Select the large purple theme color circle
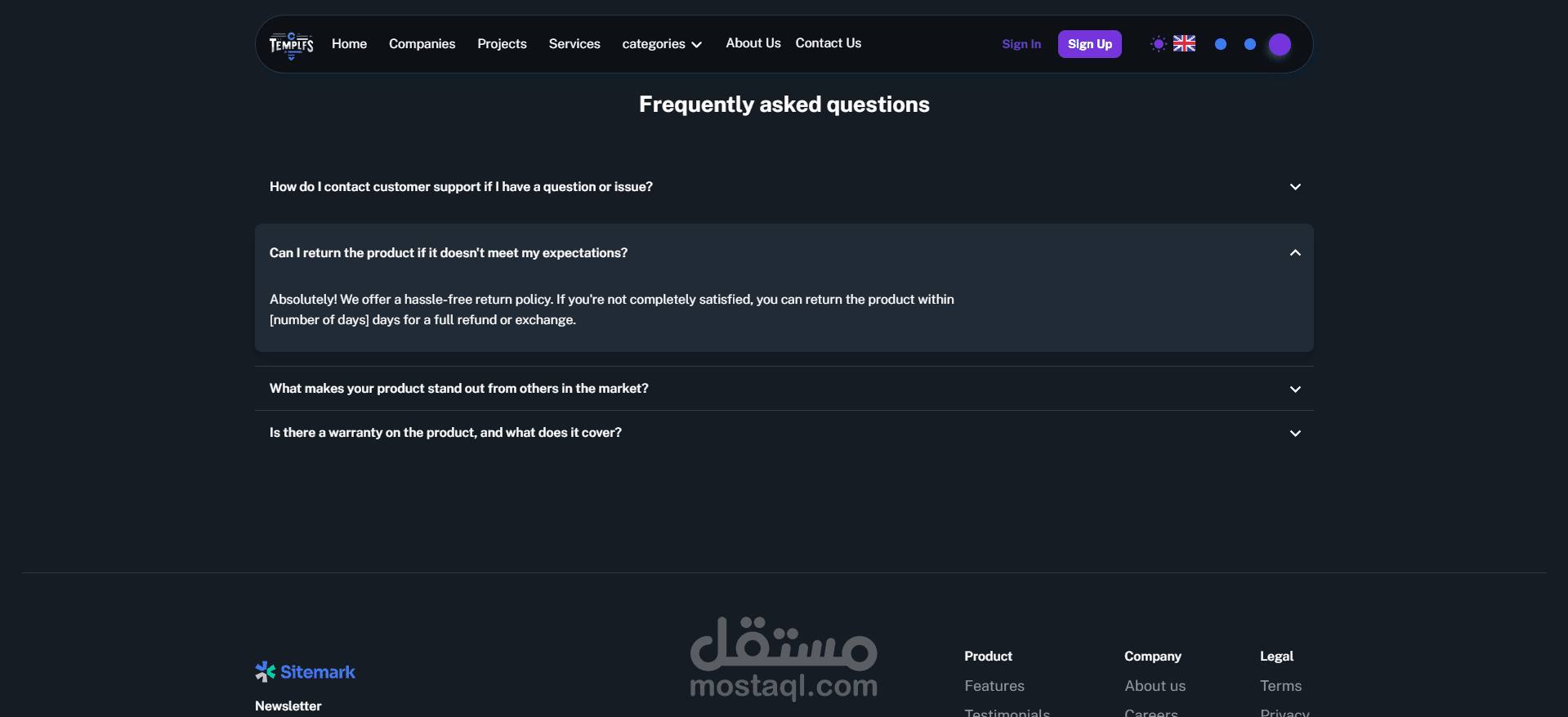 click(1280, 45)
